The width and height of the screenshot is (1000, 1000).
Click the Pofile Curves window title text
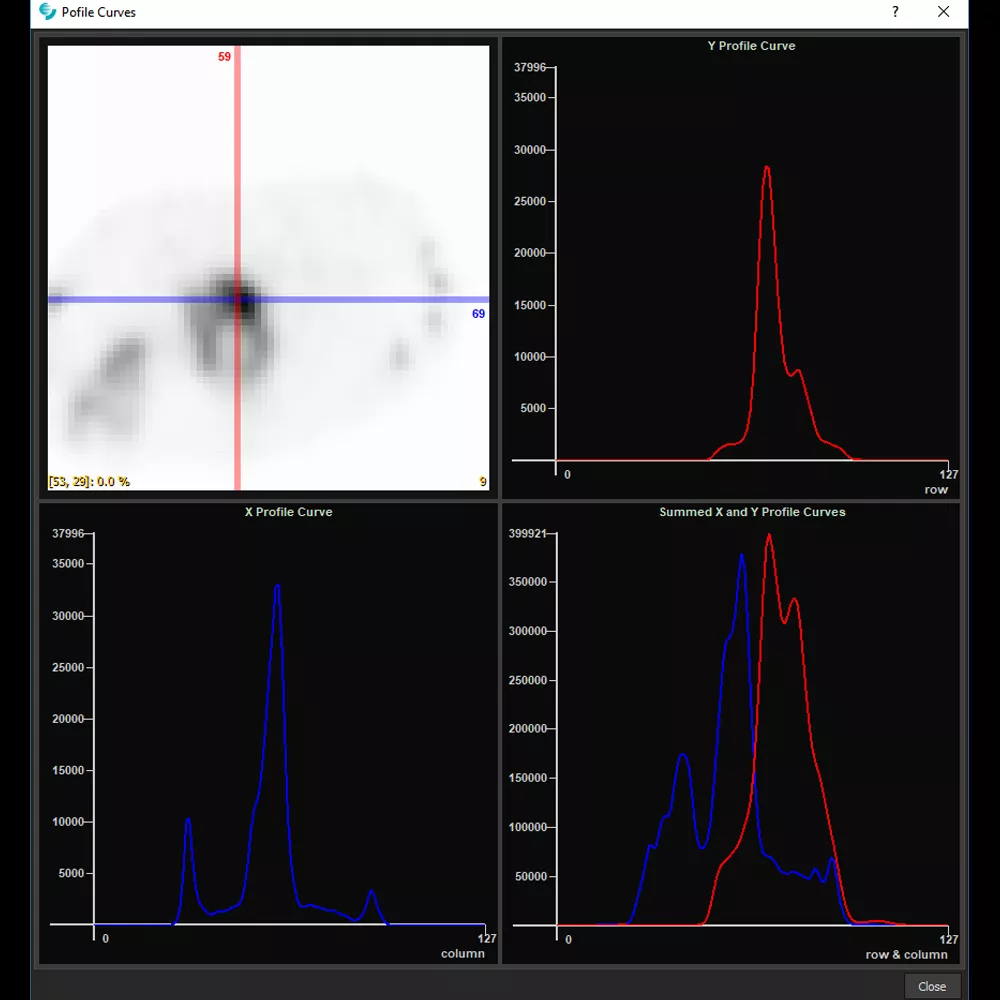click(x=99, y=12)
